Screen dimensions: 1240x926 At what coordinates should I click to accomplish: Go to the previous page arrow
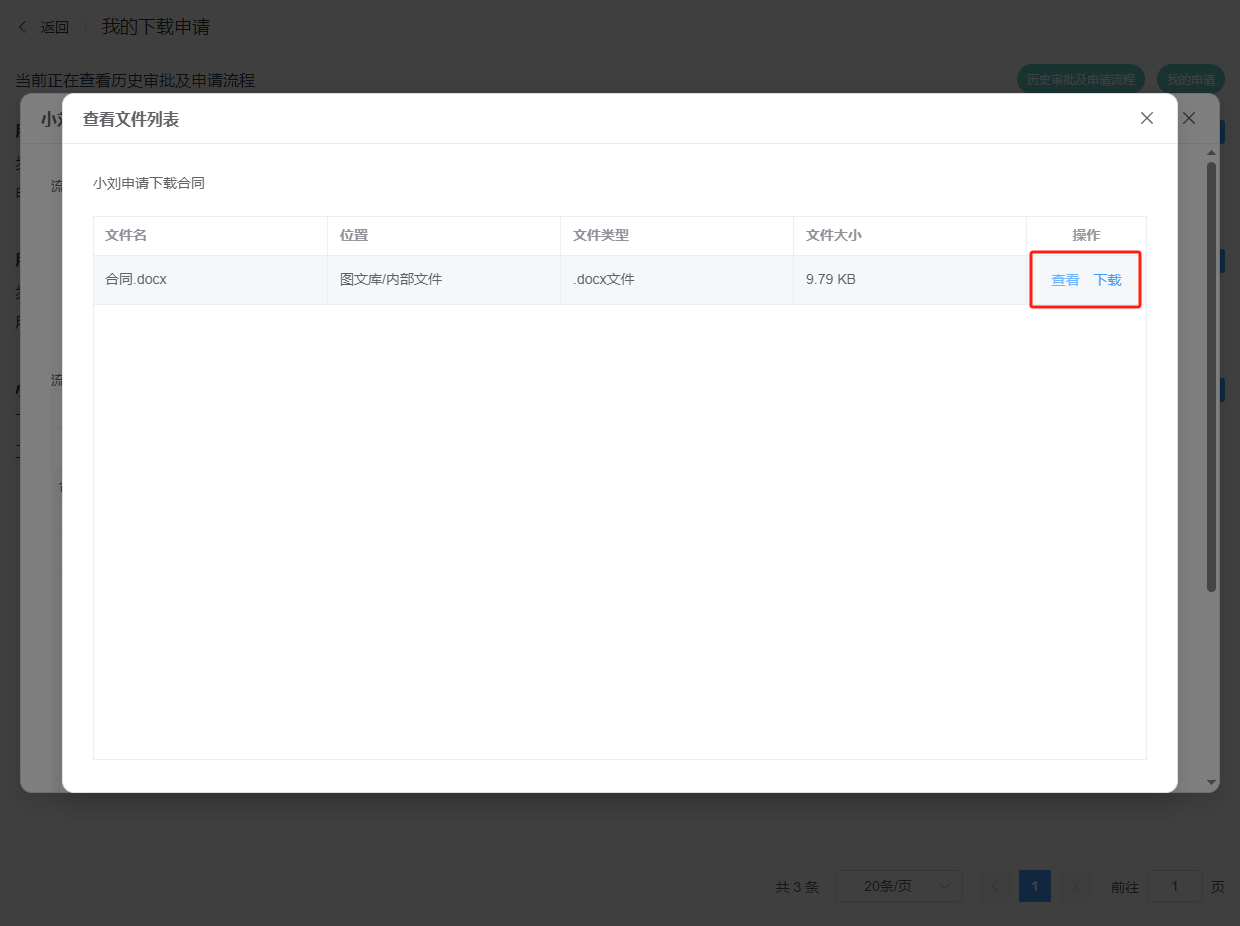[x=995, y=886]
